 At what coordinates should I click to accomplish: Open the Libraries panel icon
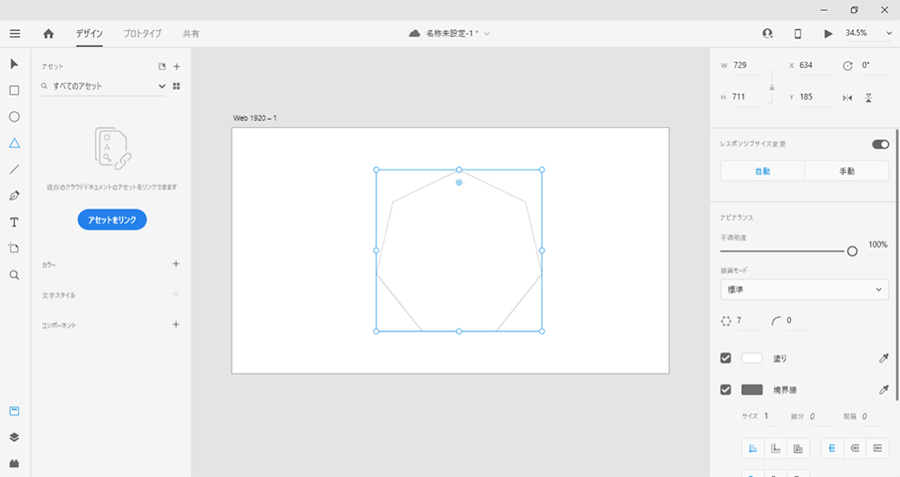[14, 411]
